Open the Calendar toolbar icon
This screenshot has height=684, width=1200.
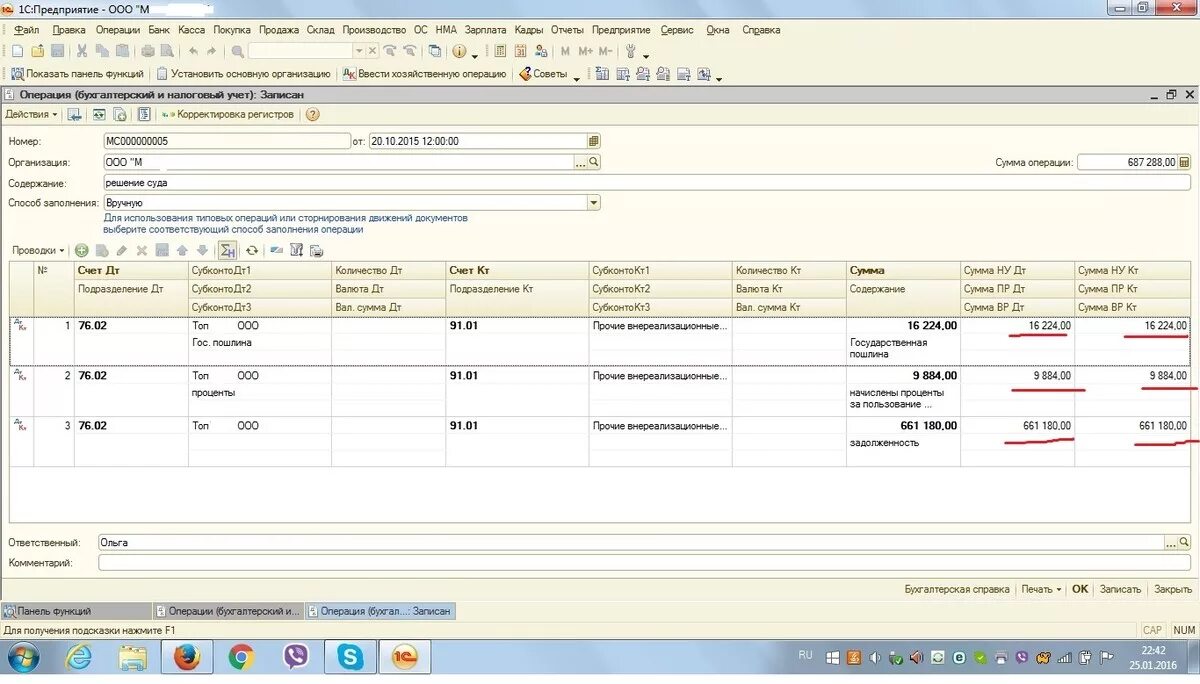tap(520, 51)
